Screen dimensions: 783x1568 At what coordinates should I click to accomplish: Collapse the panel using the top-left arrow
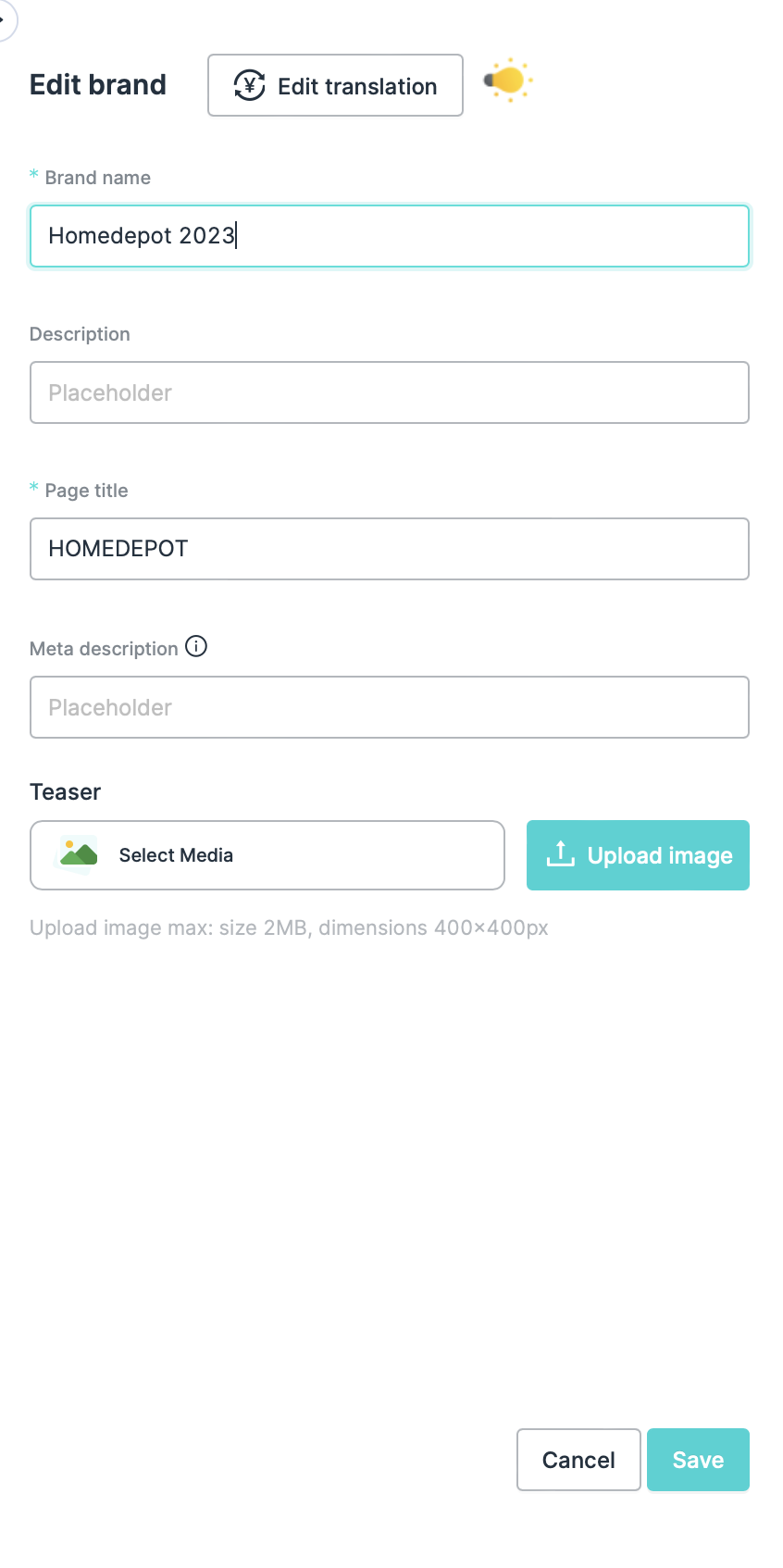click(x=4, y=19)
